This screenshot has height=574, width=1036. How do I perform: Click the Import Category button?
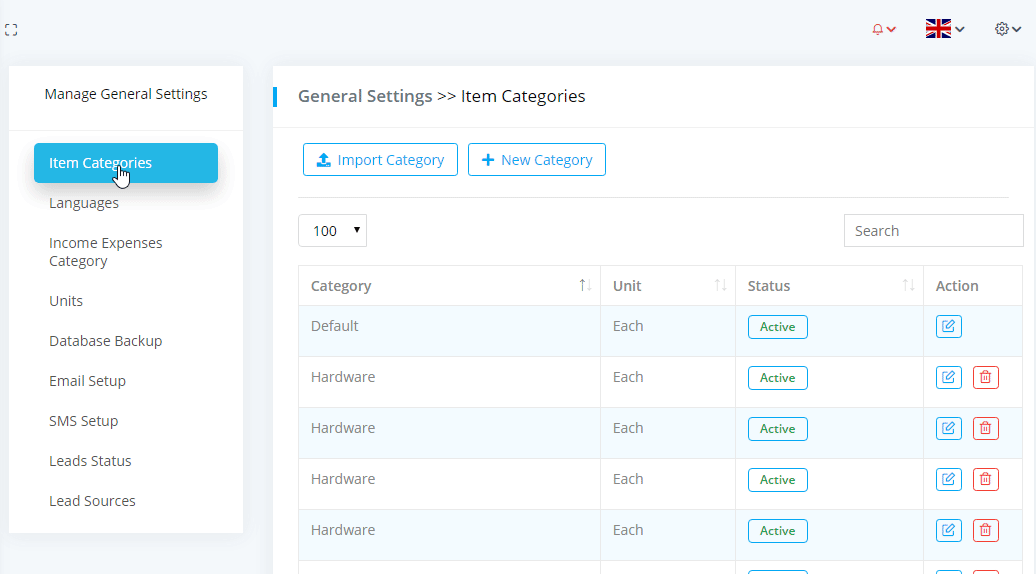(x=380, y=160)
